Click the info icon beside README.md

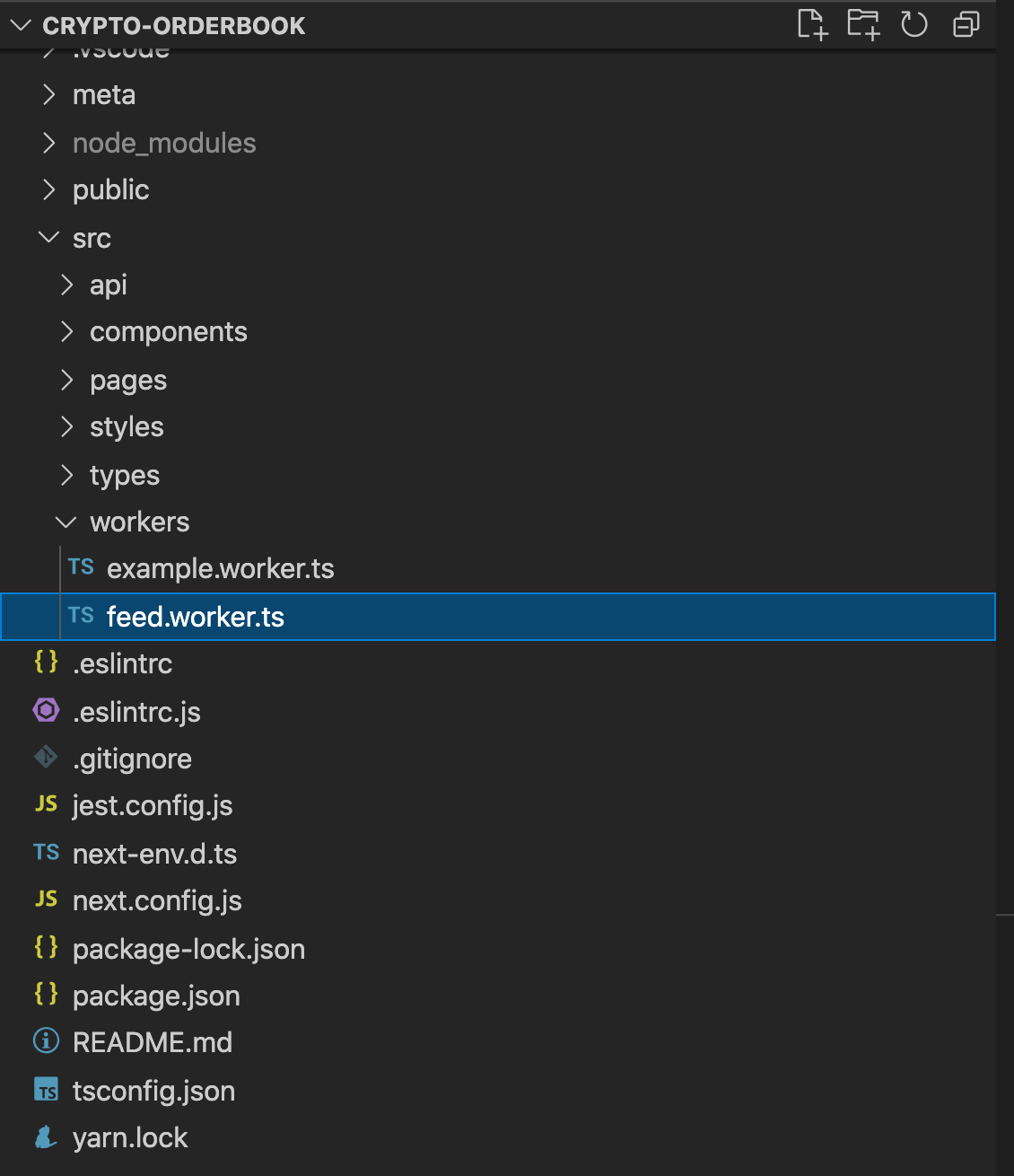point(46,1041)
